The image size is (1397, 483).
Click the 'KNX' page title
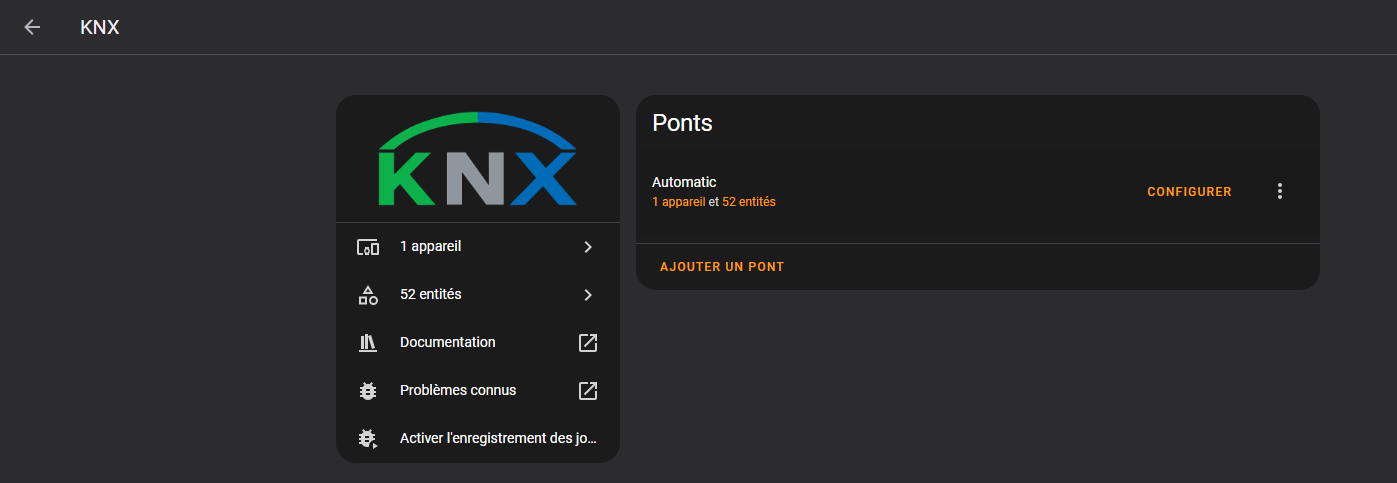[100, 27]
